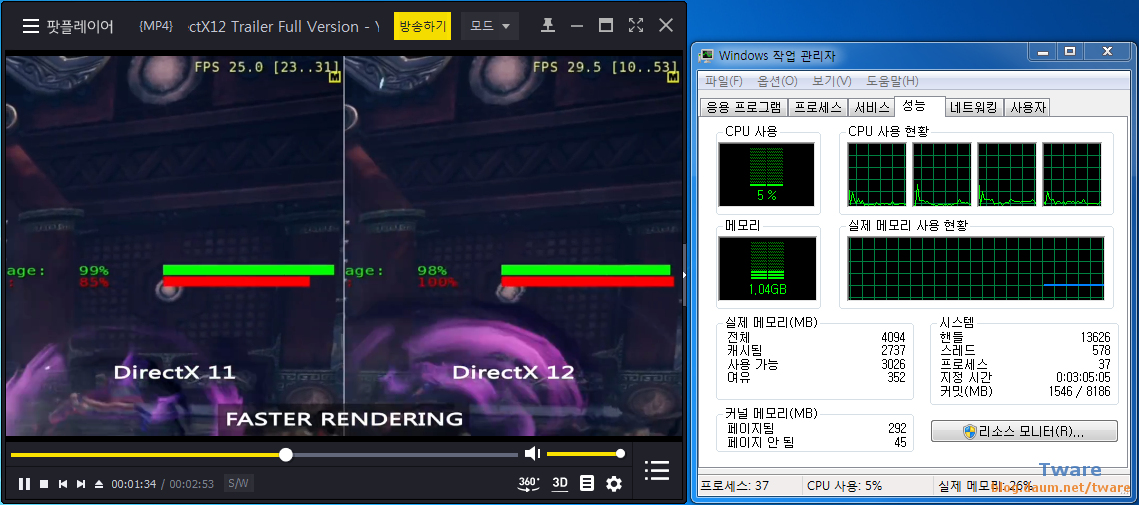Click the seek bar handle
Image resolution: width=1139 pixels, height=505 pixels.
pyautogui.click(x=286, y=455)
